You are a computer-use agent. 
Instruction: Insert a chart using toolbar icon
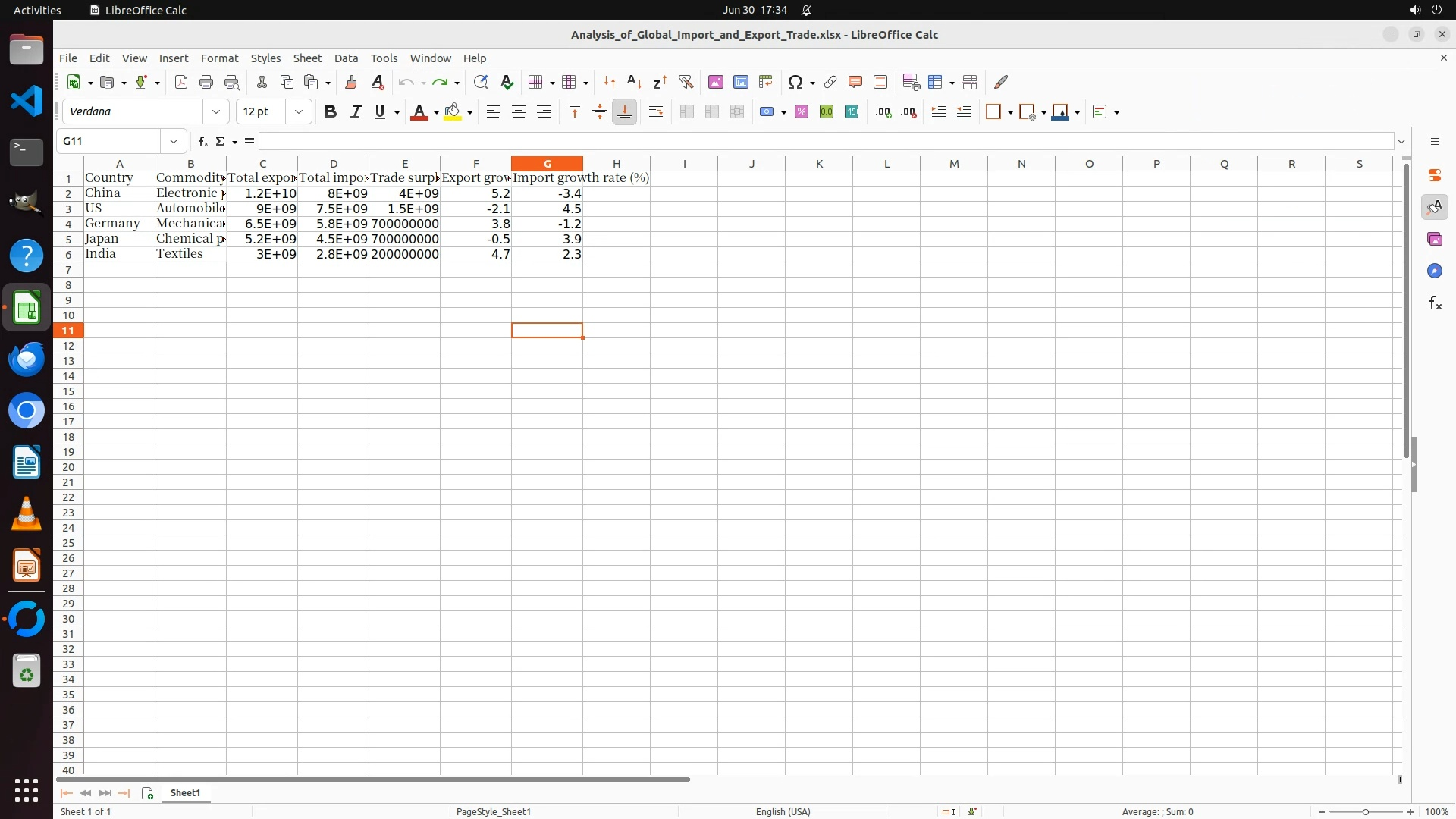pos(741,82)
